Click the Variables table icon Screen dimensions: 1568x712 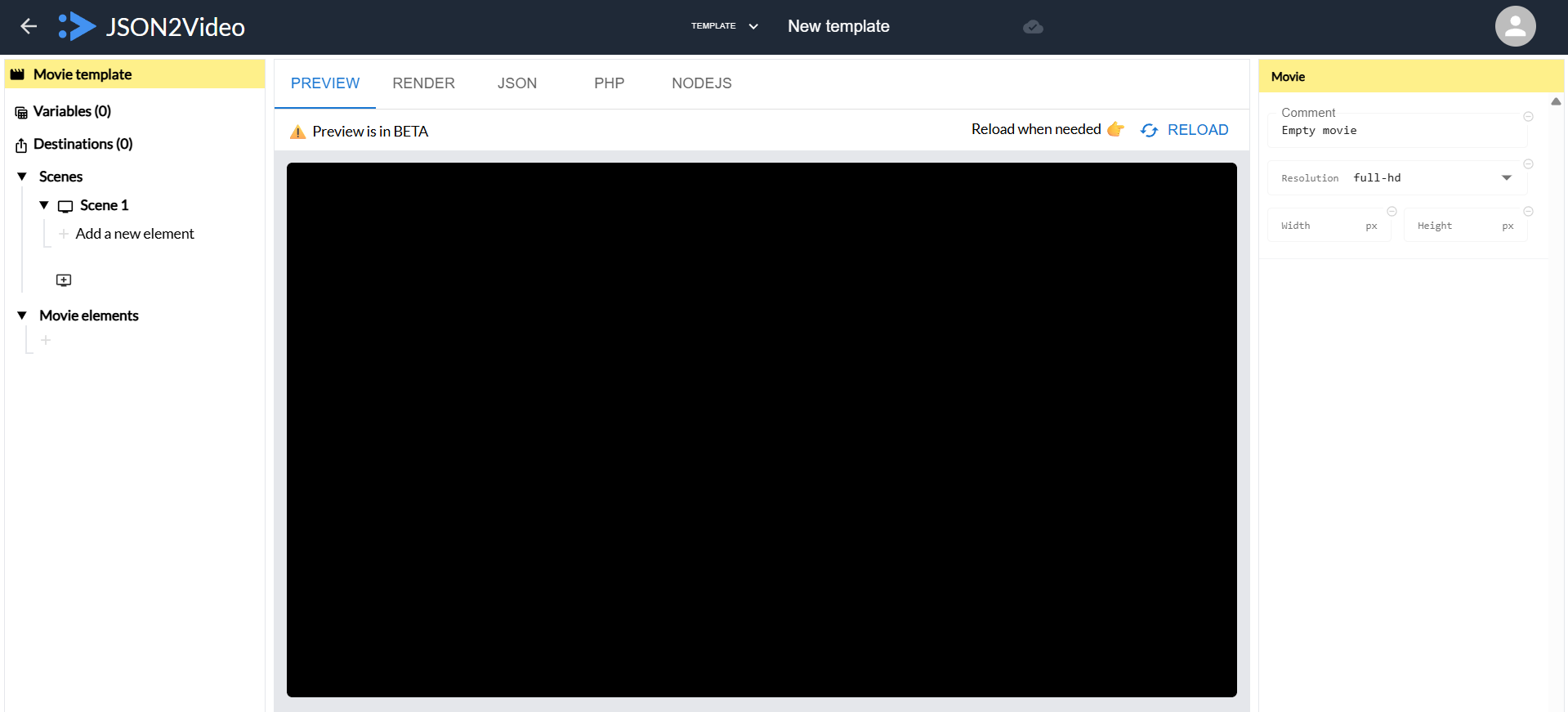21,112
